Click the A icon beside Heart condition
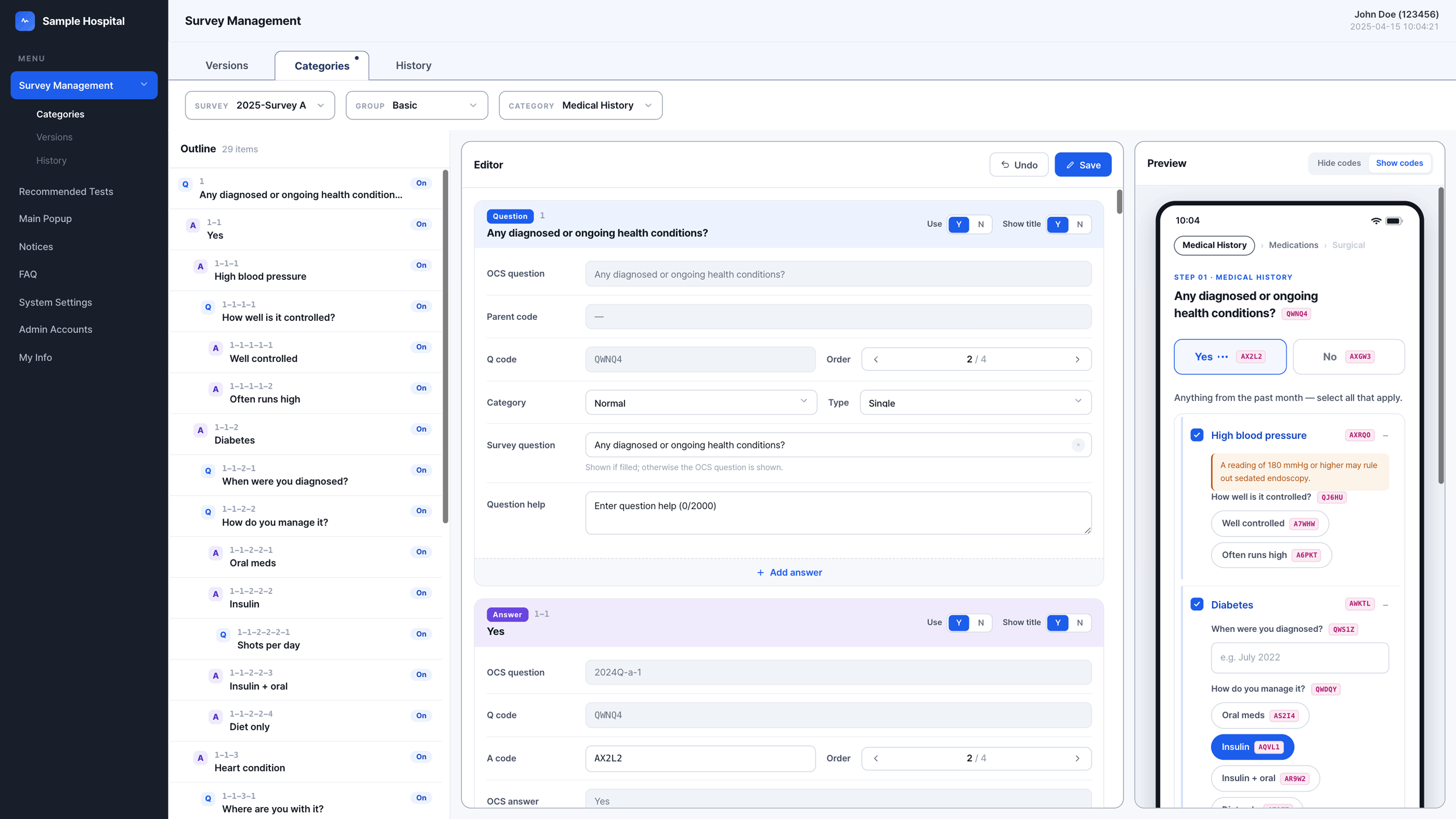Viewport: 1456px width, 819px height. [x=200, y=758]
